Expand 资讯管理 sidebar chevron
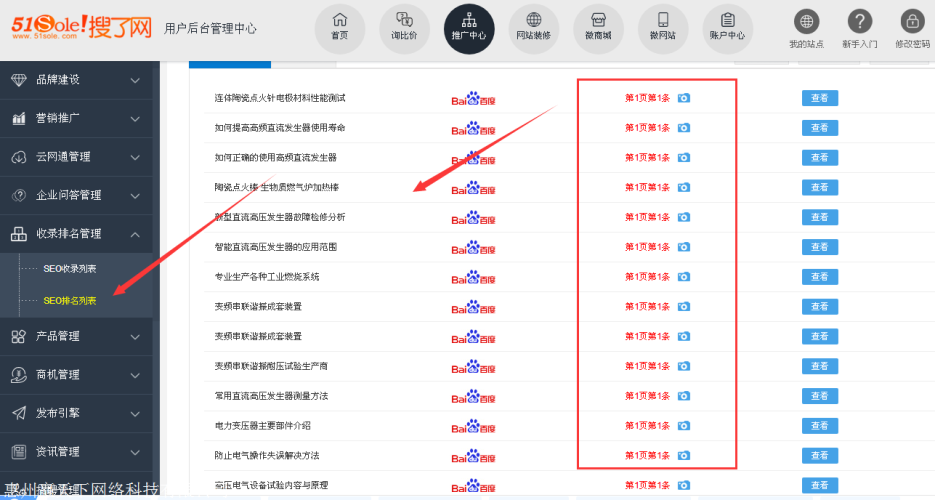Image resolution: width=935 pixels, height=500 pixels. 135,452
